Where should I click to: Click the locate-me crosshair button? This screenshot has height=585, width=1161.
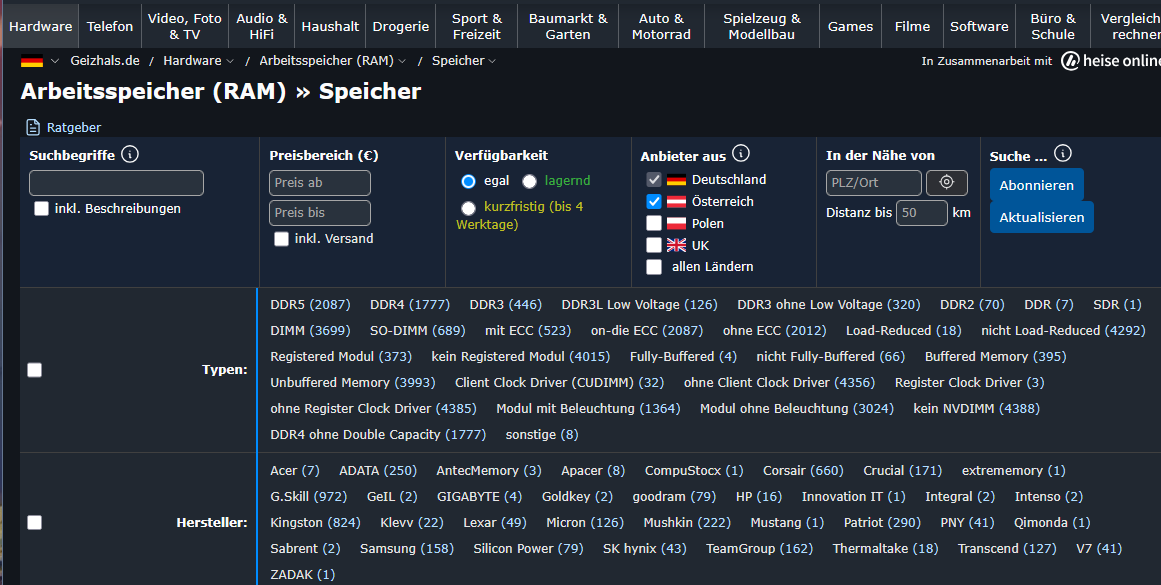pyautogui.click(x=946, y=182)
